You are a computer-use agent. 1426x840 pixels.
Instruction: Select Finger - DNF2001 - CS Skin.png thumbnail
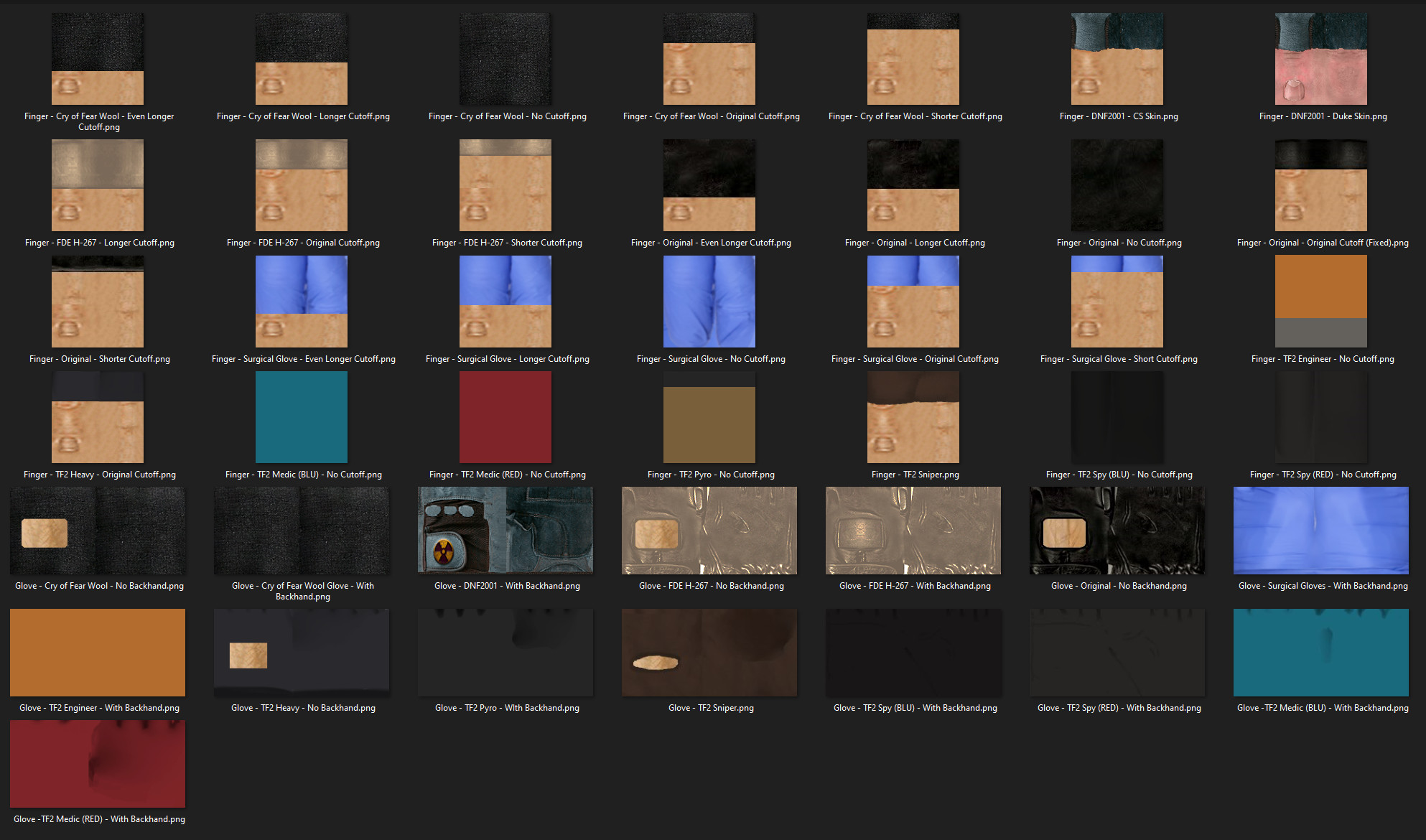pos(1117,59)
